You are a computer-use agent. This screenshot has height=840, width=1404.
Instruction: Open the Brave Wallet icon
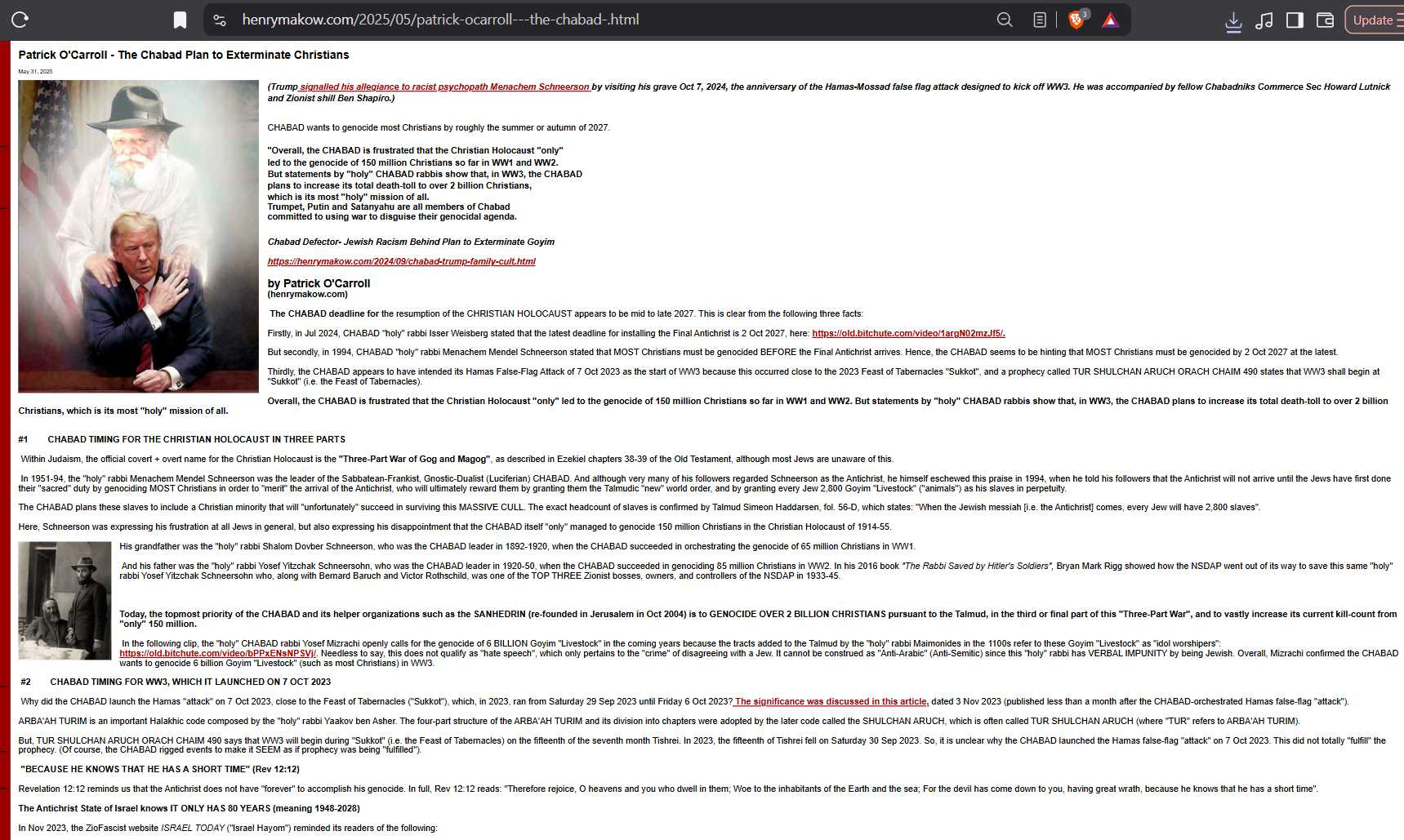pyautogui.click(x=1325, y=20)
